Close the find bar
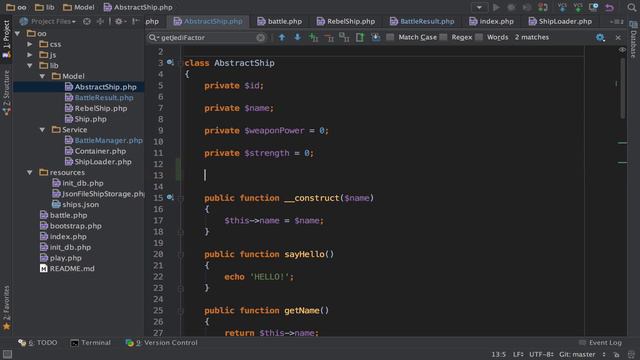The height and width of the screenshot is (360, 640). [x=618, y=38]
